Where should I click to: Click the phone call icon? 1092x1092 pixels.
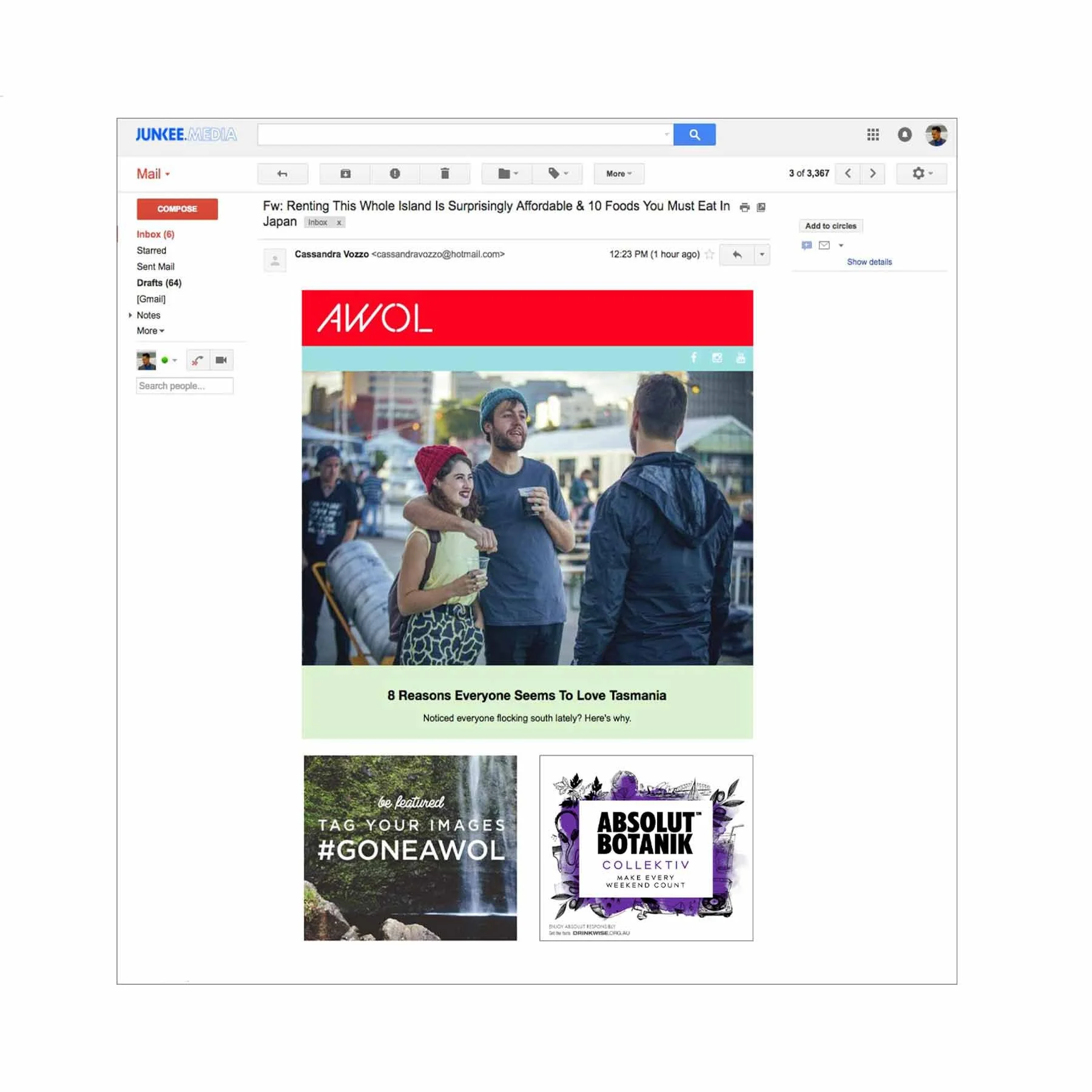coord(198,360)
